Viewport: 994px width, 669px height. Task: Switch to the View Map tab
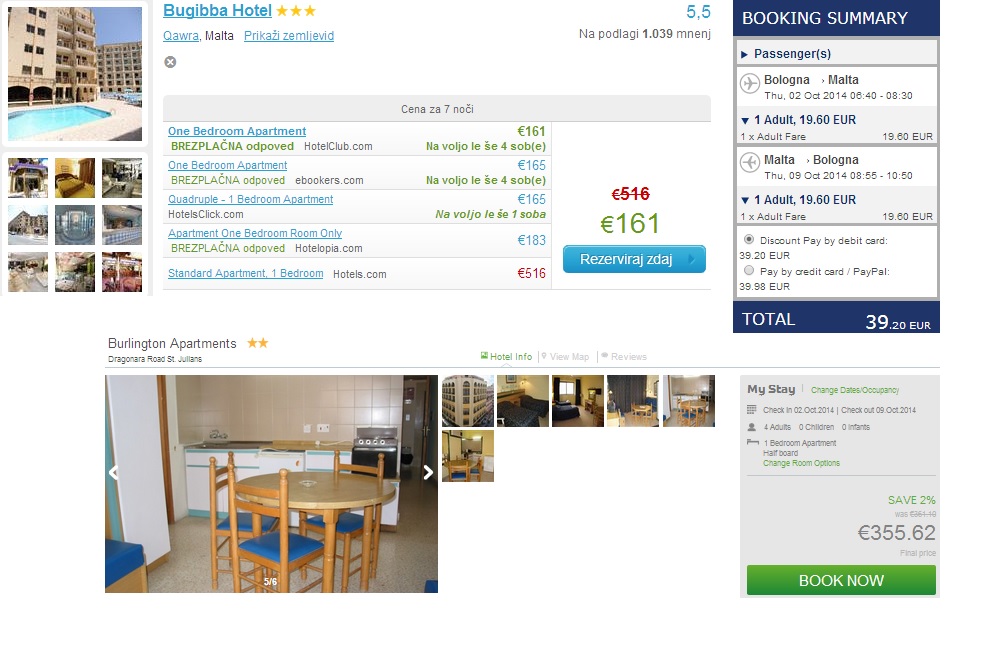(x=565, y=356)
